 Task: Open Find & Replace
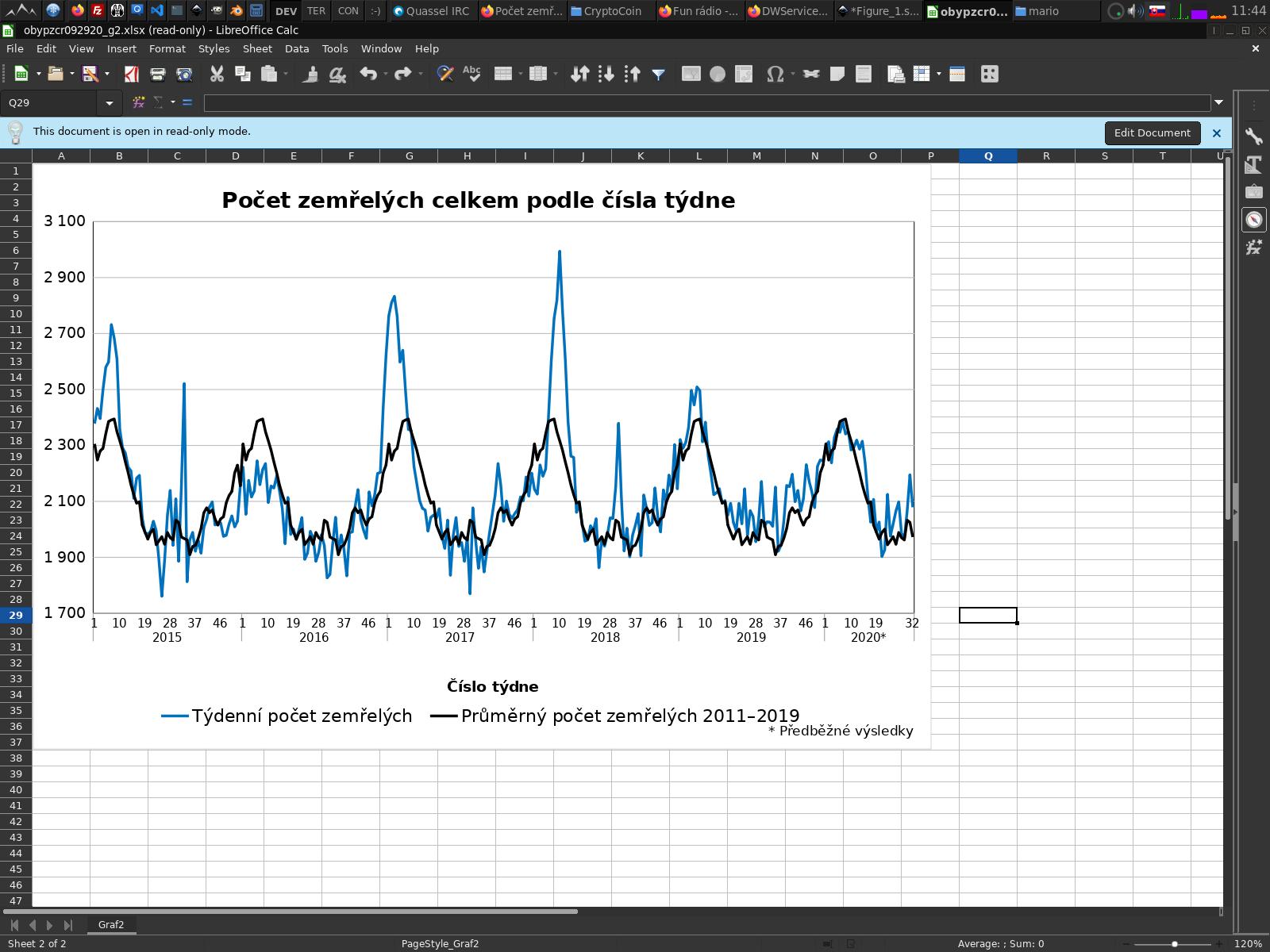tap(445, 74)
